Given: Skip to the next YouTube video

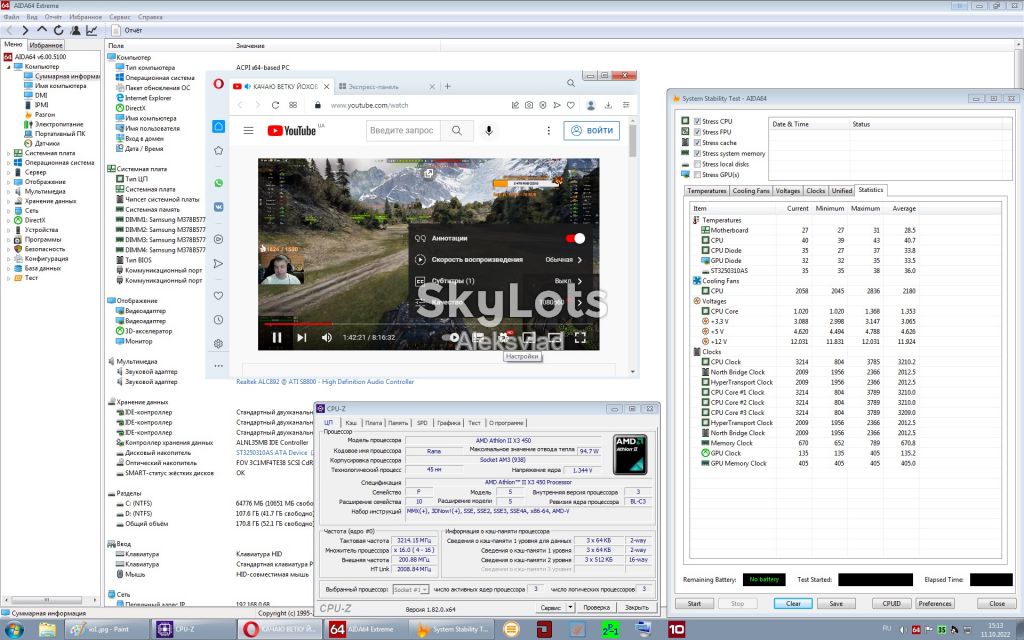Looking at the screenshot, I should (301, 338).
